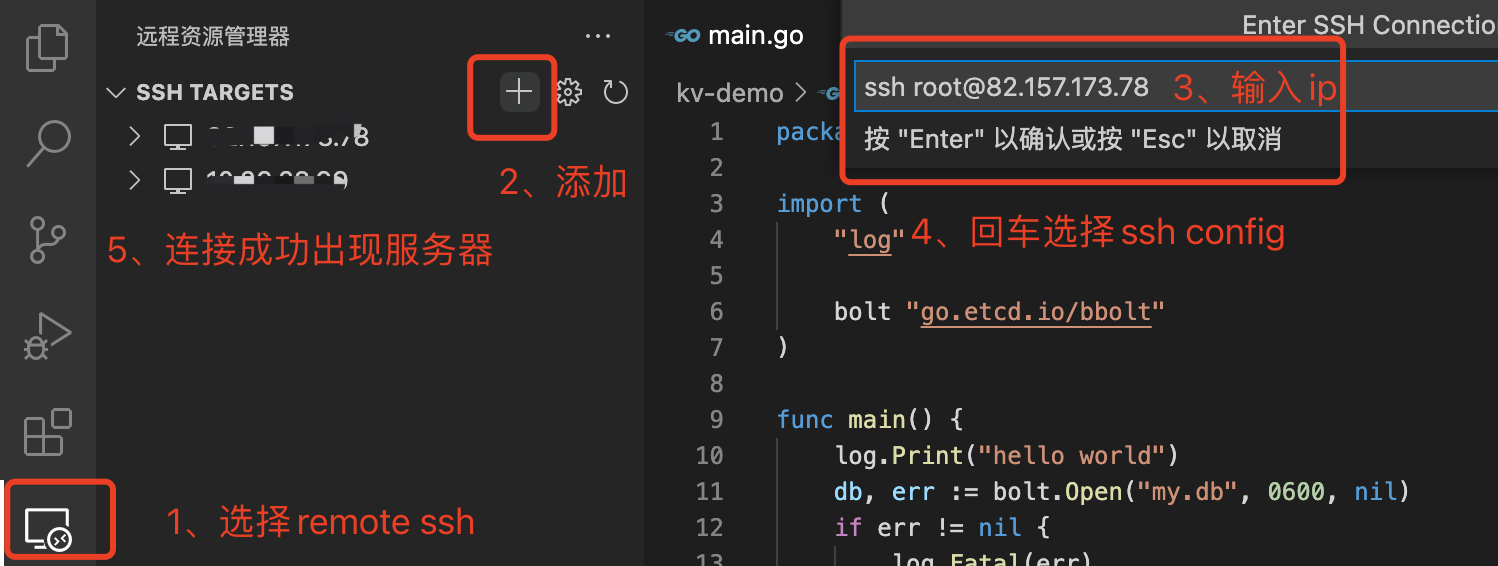Click the SSH TARGETS header label

point(215,92)
